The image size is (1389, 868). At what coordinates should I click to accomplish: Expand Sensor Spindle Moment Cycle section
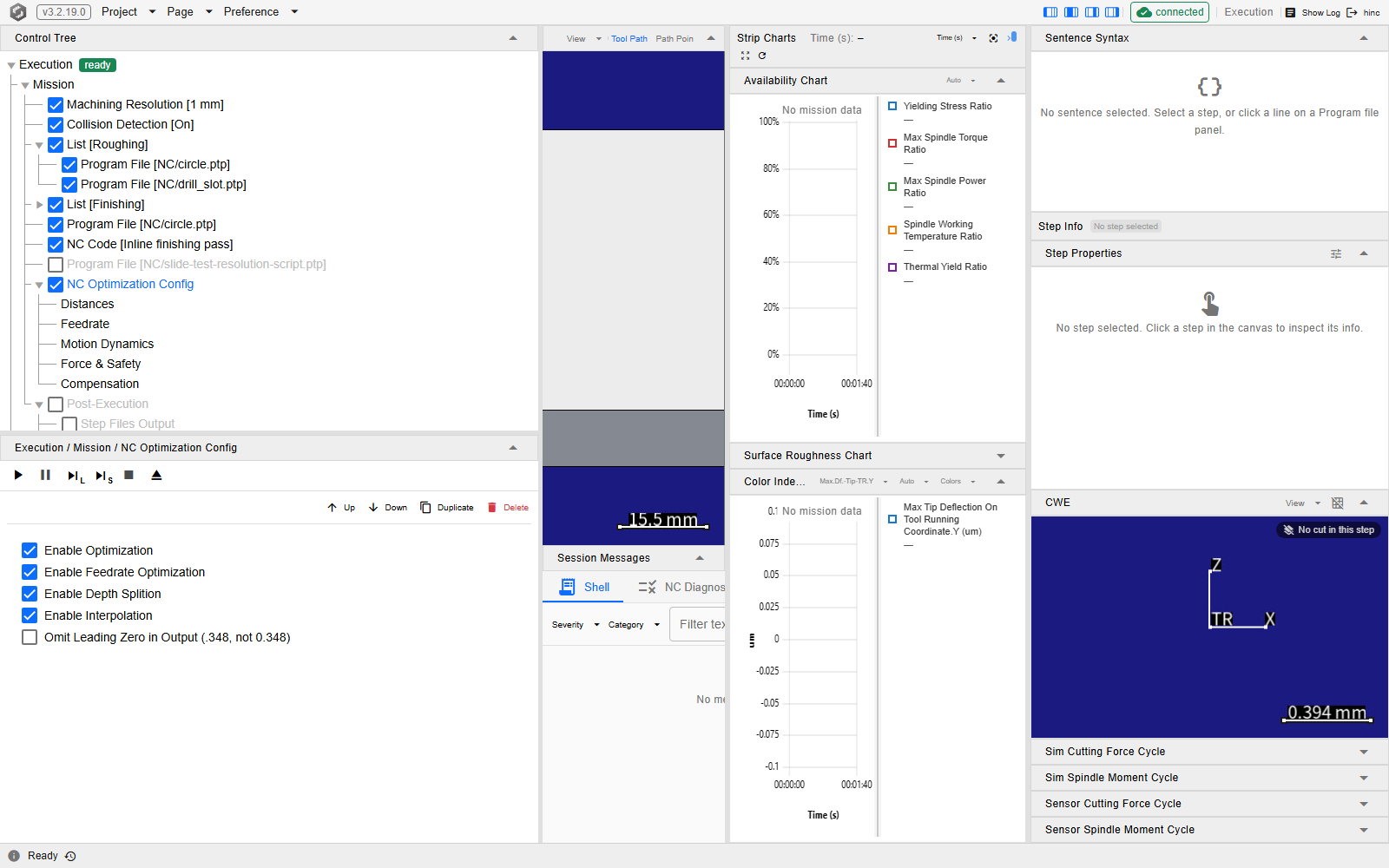click(x=1364, y=830)
